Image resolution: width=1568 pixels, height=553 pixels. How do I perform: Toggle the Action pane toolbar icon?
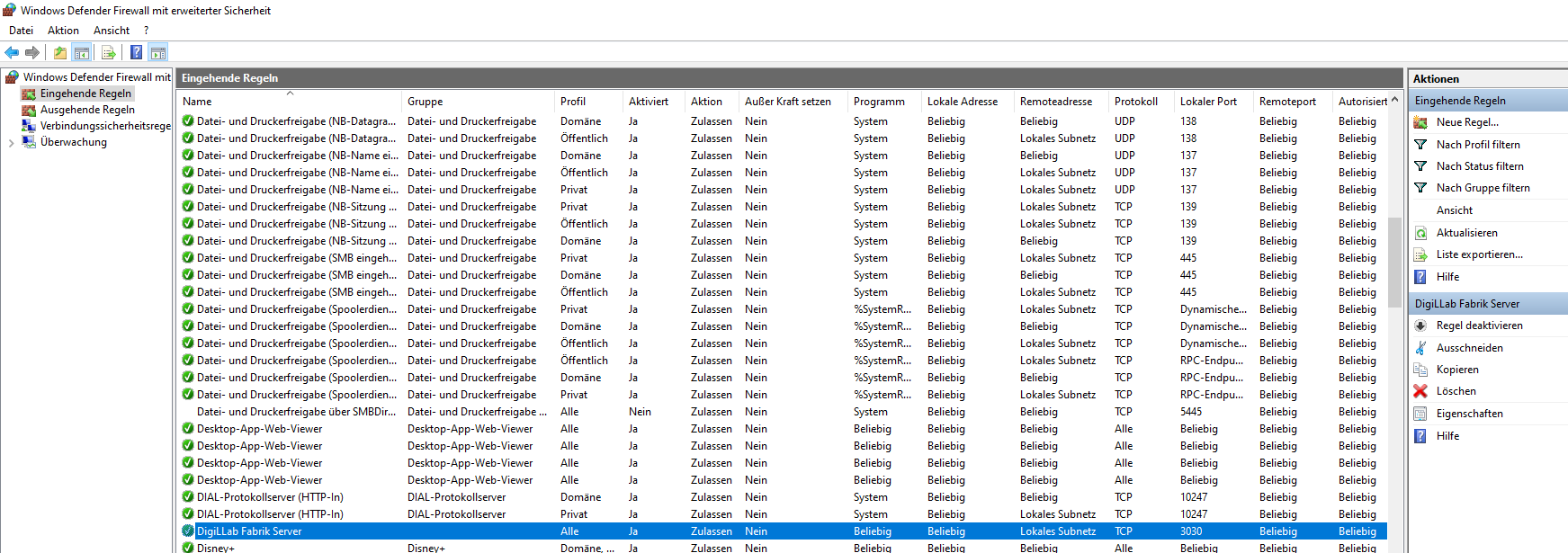[x=158, y=52]
